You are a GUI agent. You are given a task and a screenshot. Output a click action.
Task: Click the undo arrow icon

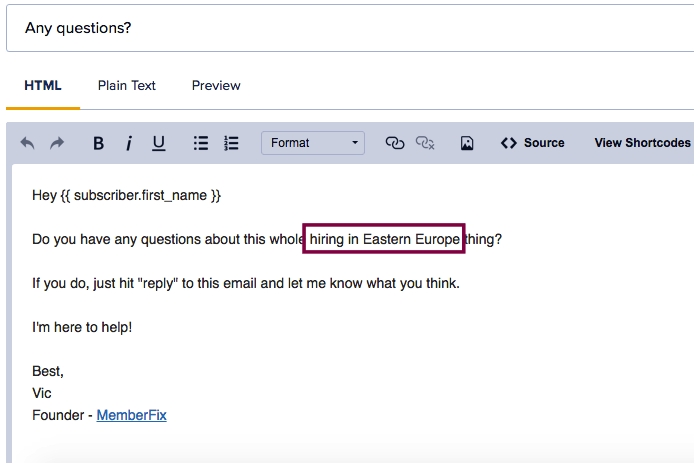click(x=27, y=143)
